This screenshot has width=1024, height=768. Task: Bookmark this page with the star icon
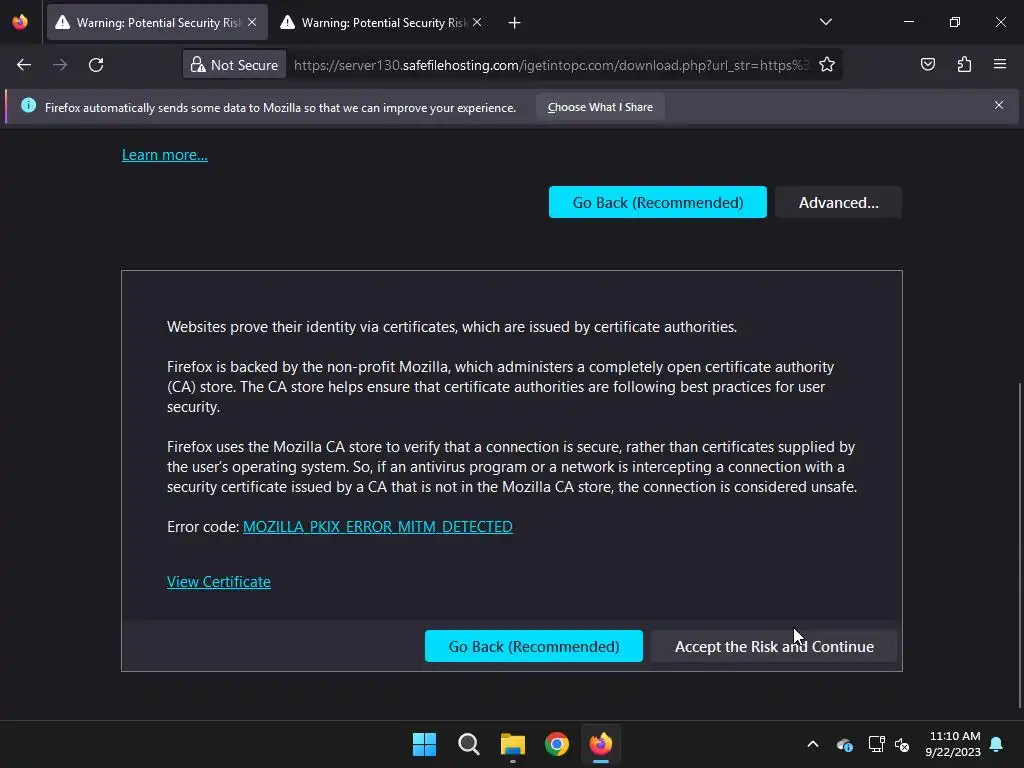(x=827, y=65)
